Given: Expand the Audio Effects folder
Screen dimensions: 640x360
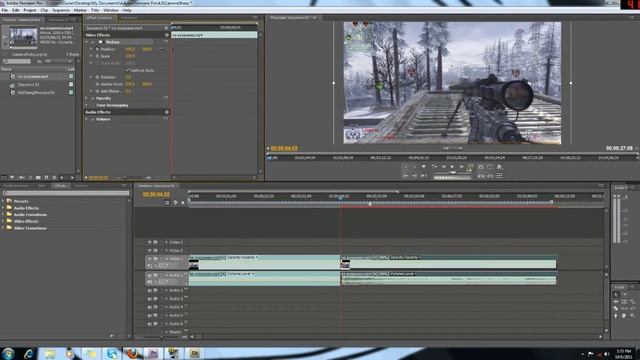Looking at the screenshot, I should (3, 208).
